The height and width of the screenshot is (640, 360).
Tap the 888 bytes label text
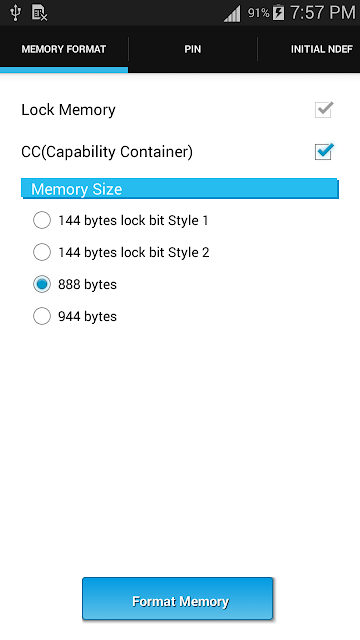pyautogui.click(x=87, y=284)
